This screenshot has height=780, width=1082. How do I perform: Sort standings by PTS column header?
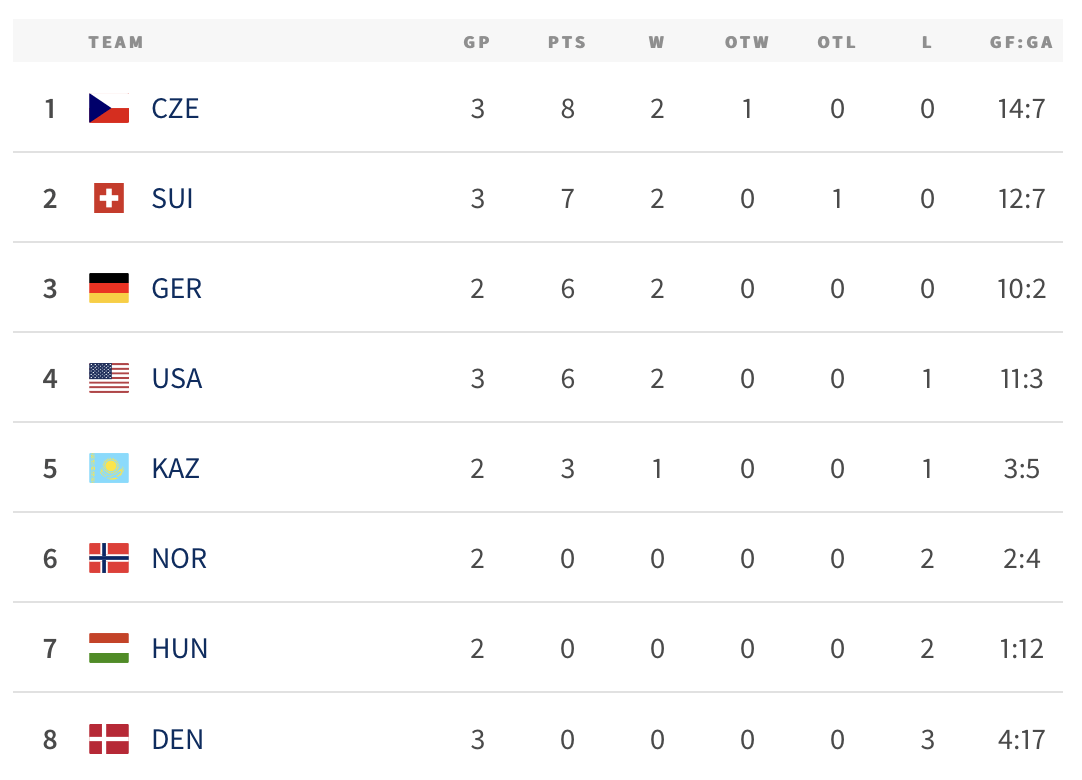point(567,42)
